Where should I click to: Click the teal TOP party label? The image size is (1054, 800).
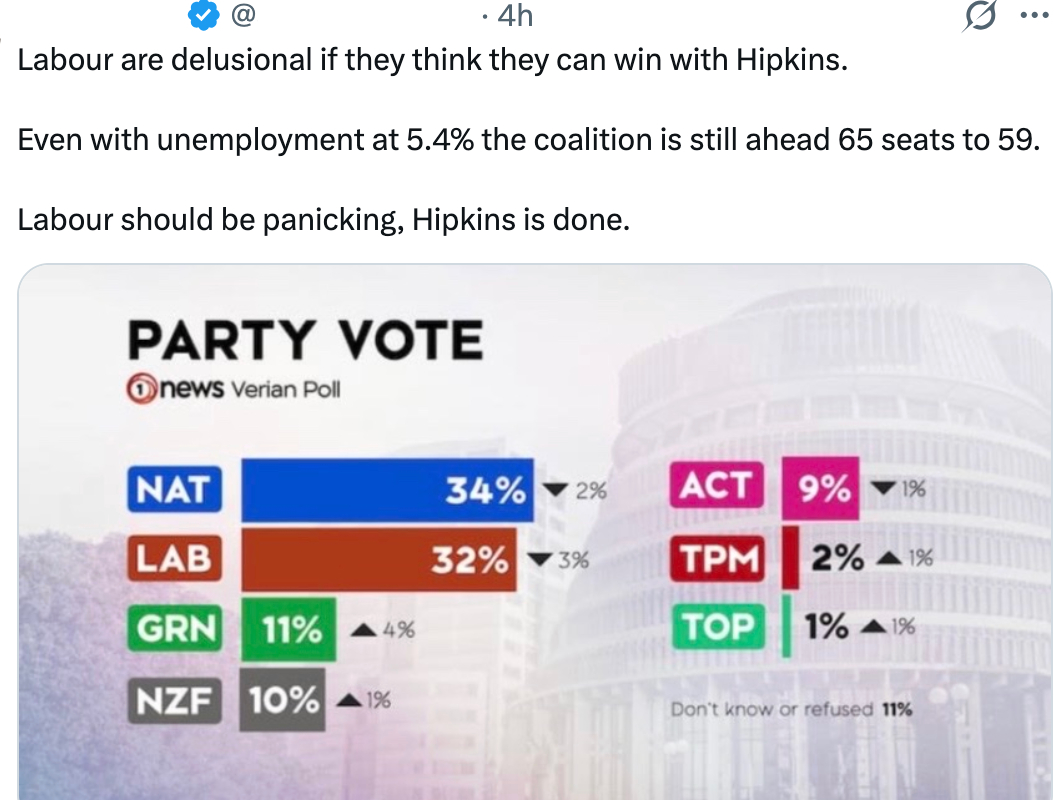(x=717, y=627)
